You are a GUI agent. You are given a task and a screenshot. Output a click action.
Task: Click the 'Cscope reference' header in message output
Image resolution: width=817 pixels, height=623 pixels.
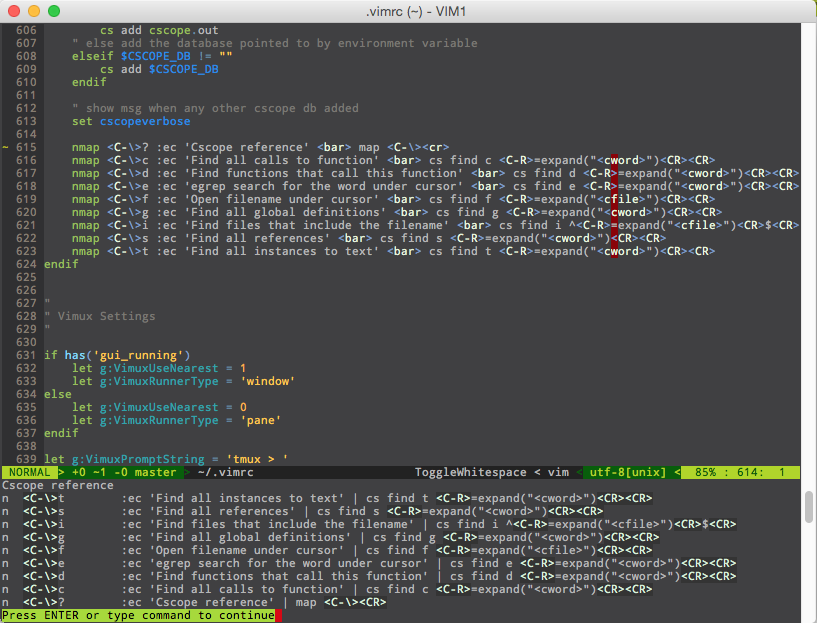[57, 485]
